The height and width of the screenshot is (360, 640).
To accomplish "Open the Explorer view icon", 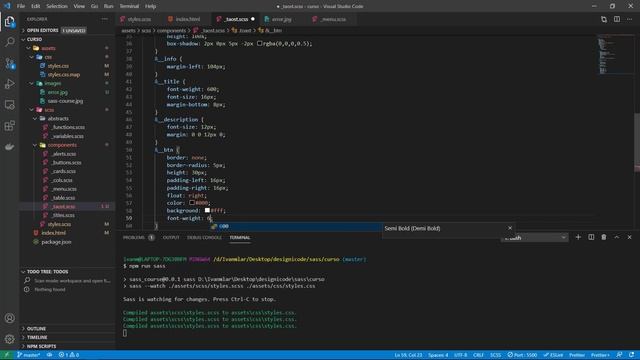I will coord(9,21).
